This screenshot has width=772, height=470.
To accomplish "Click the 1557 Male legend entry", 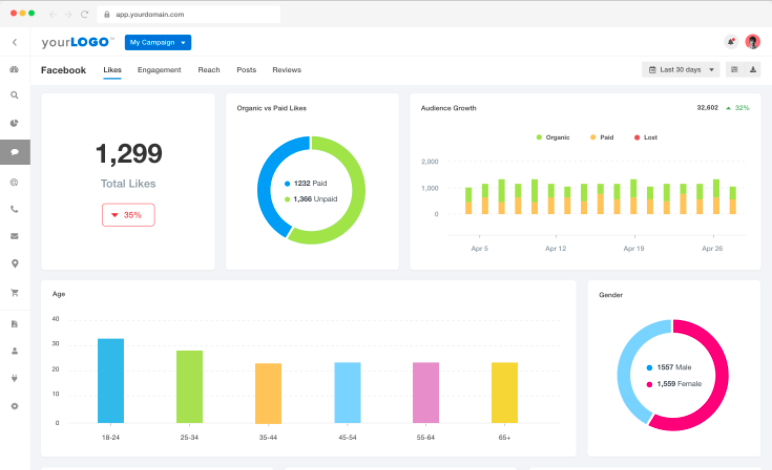I will [x=669, y=367].
